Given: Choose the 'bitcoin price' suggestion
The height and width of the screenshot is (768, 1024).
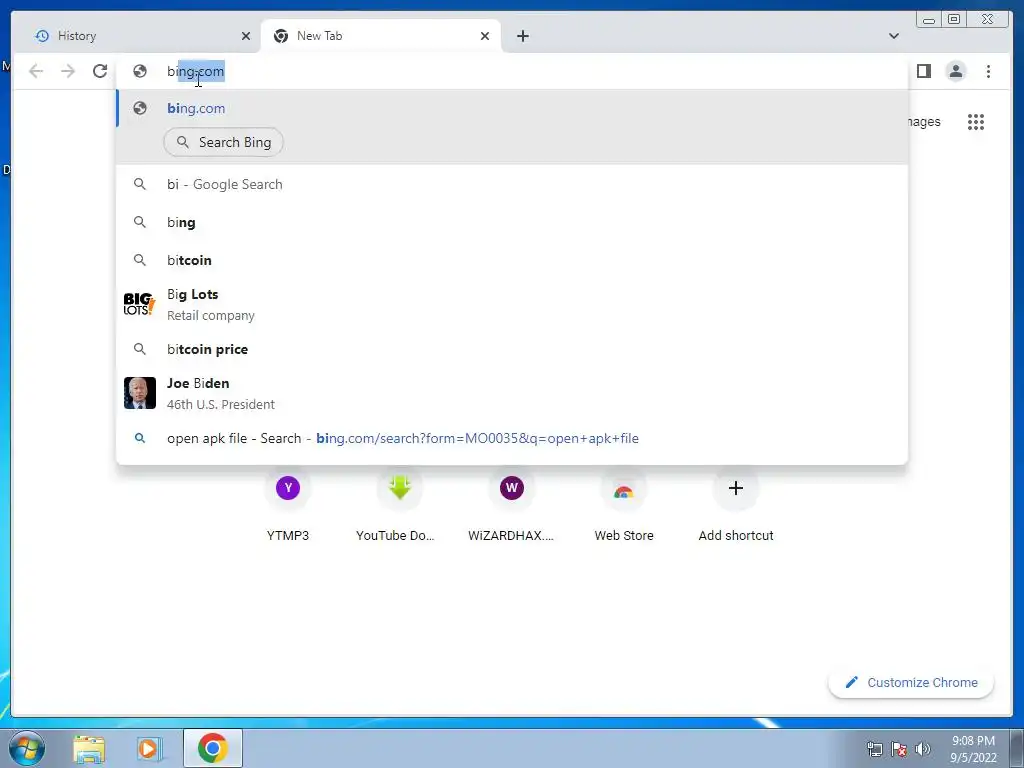Looking at the screenshot, I should pos(511,349).
